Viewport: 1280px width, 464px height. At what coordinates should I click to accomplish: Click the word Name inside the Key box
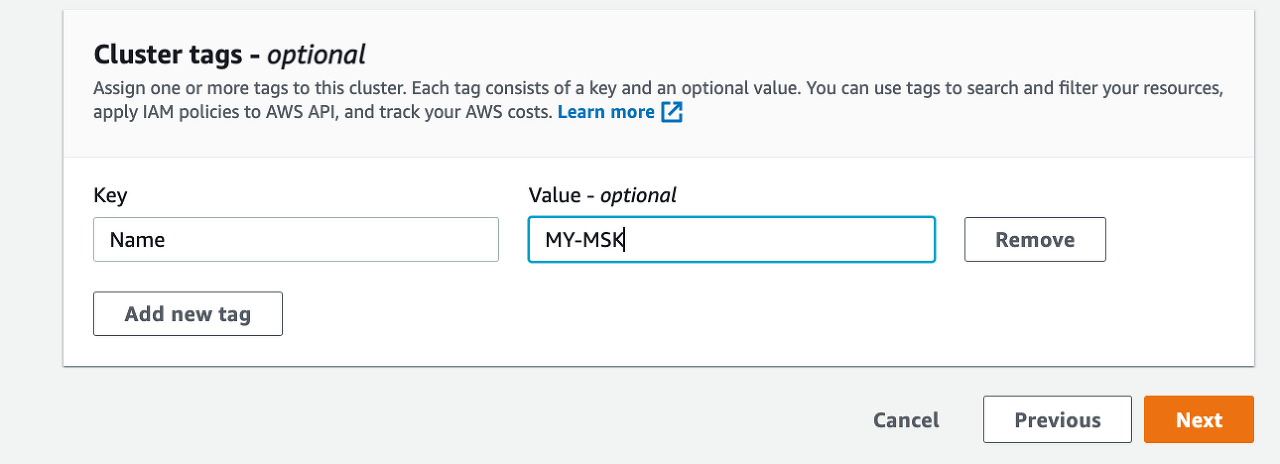pos(137,240)
